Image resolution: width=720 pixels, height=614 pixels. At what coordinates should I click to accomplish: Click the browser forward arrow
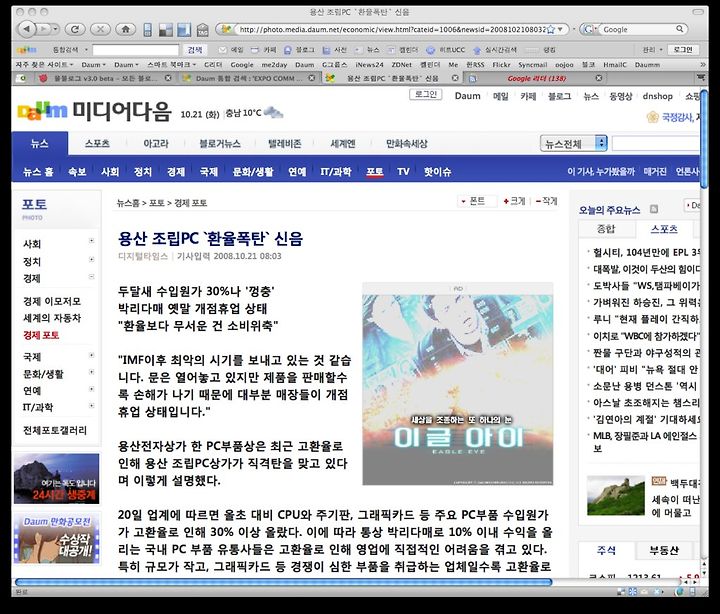click(x=43, y=29)
